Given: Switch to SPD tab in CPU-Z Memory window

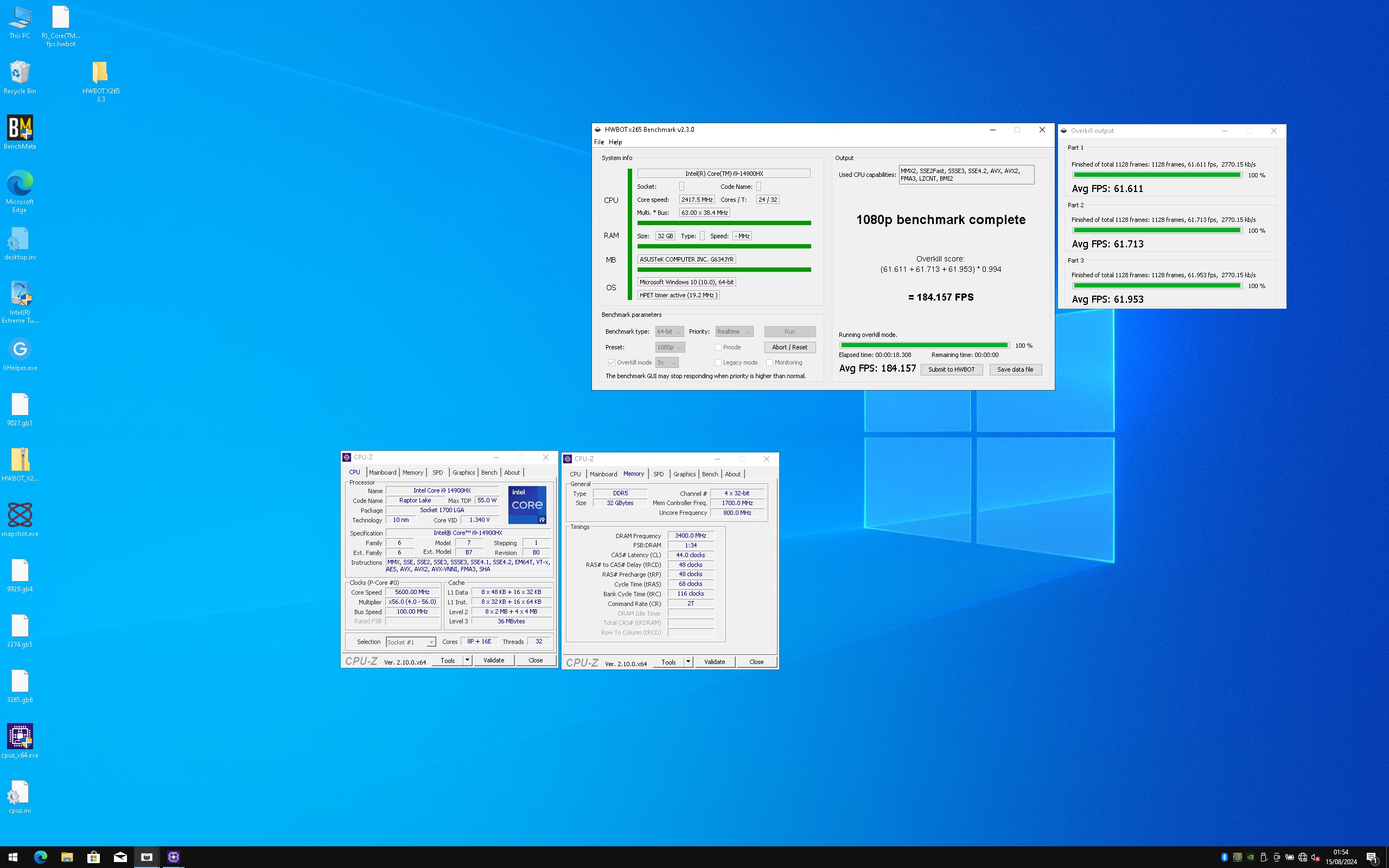Looking at the screenshot, I should 658,474.
